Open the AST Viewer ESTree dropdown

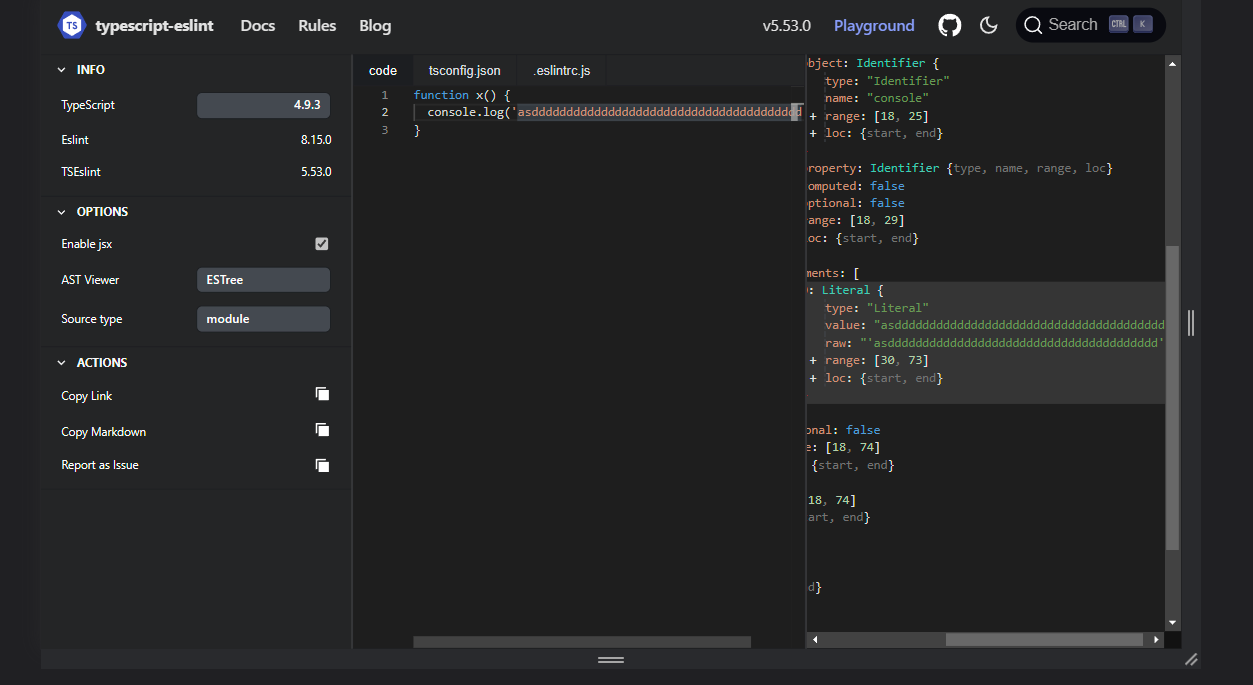coord(263,280)
